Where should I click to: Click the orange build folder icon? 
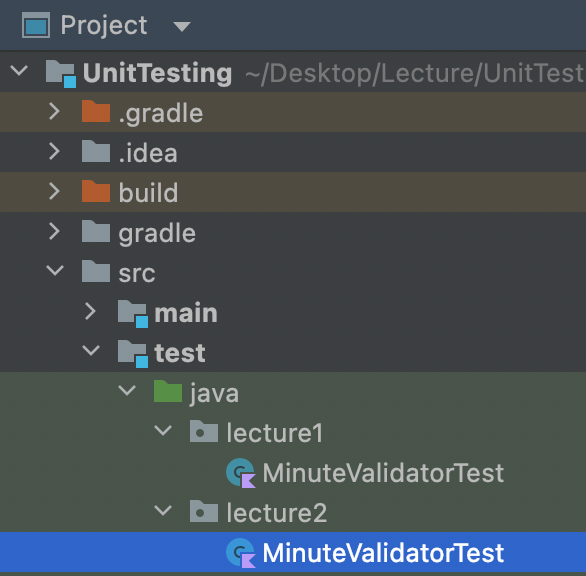[x=96, y=191]
